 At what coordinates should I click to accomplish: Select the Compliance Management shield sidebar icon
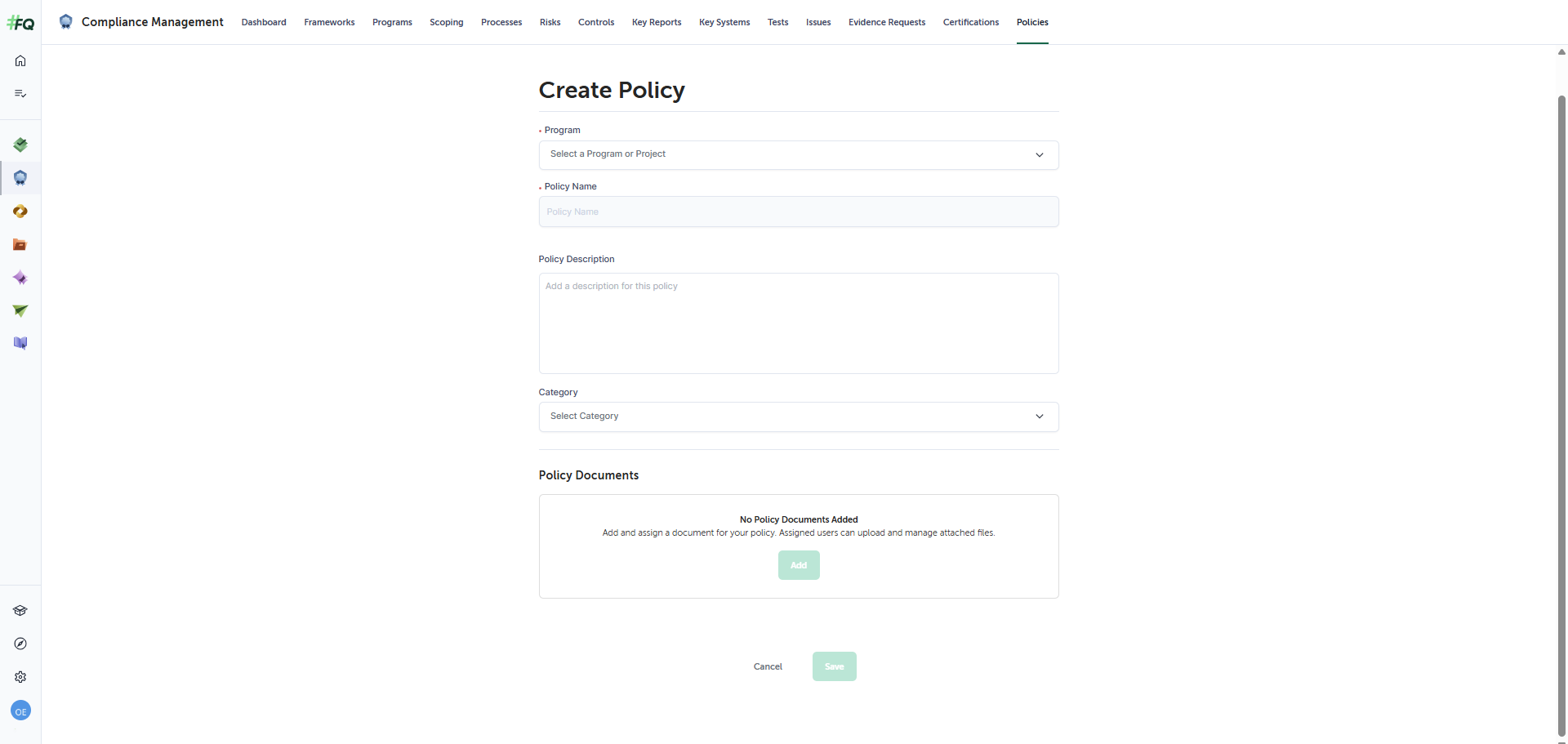pos(20,178)
